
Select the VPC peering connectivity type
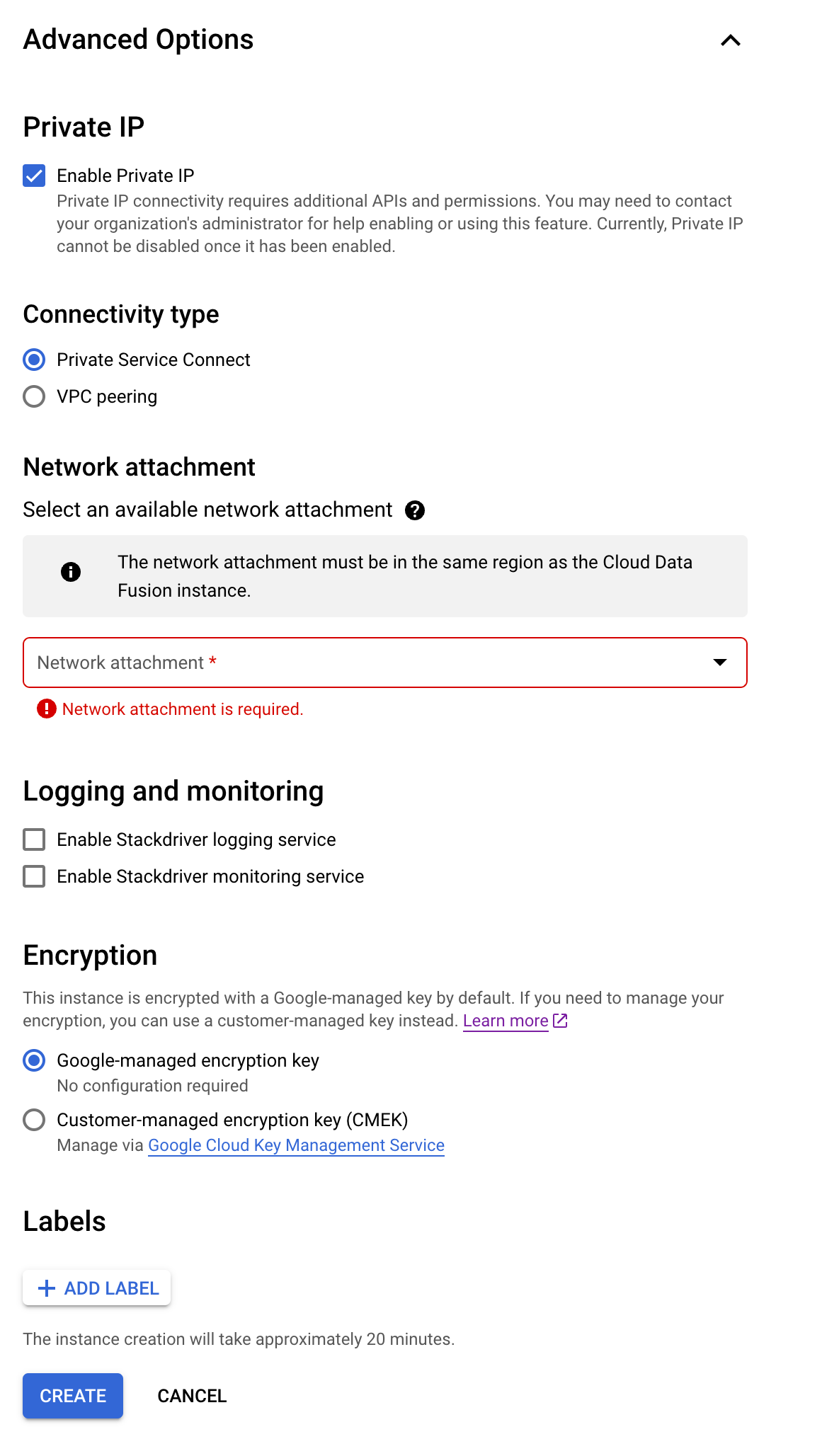click(33, 396)
